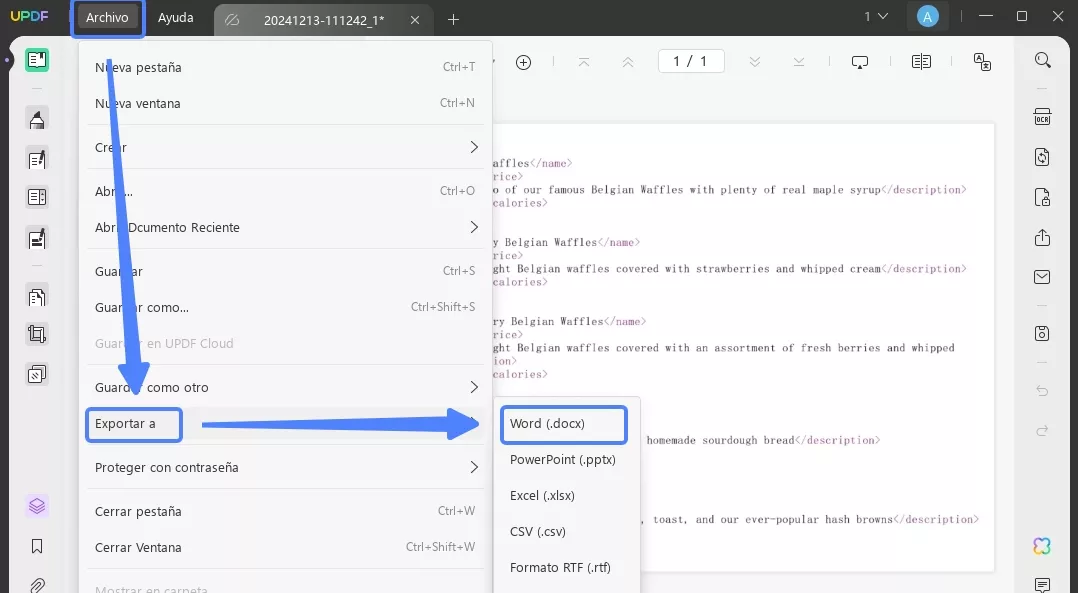Image resolution: width=1078 pixels, height=593 pixels.
Task: Go to first page arrow
Action: (x=584, y=63)
